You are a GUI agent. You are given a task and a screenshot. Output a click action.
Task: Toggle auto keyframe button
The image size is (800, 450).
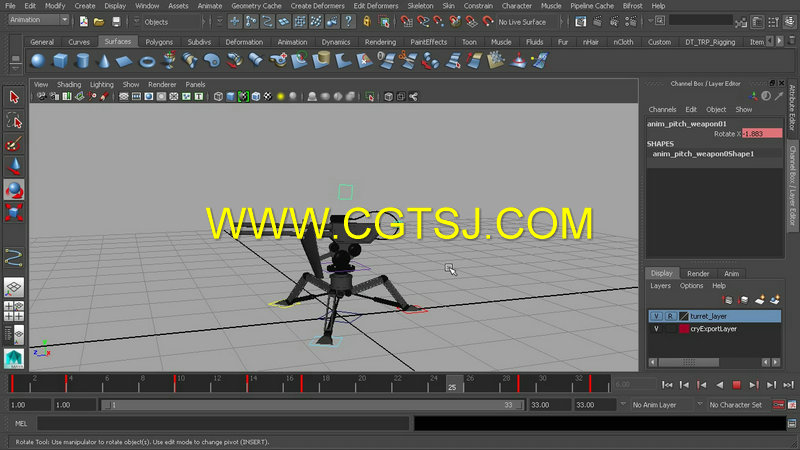(x=779, y=405)
